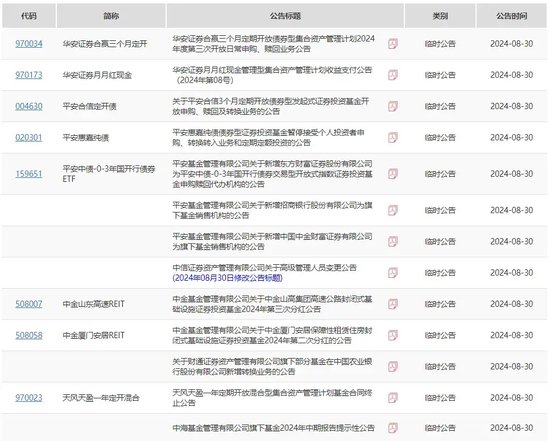Open title 天风天盈一年定期开放混合型 合同终止公告
Screen dimensions: 550x441
pos(272,398)
